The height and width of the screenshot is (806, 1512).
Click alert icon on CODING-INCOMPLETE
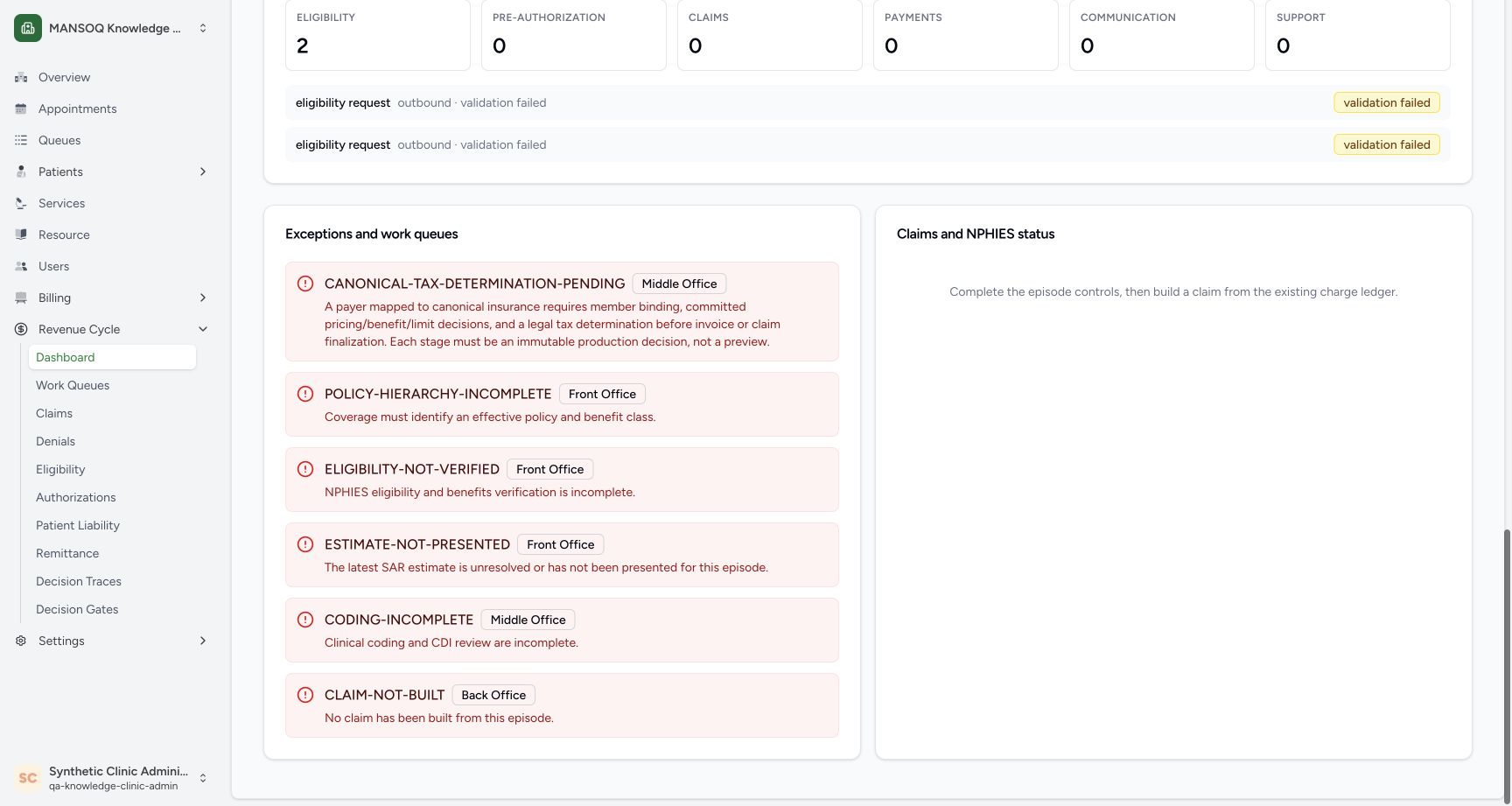(x=305, y=620)
